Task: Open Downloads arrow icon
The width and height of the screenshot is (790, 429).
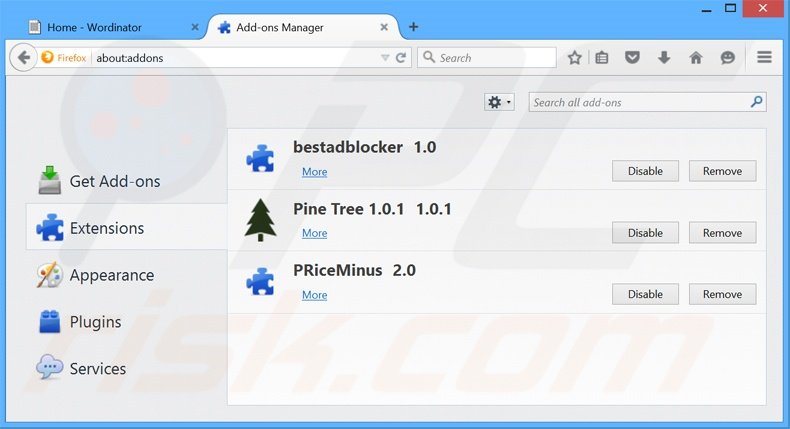Action: click(664, 57)
